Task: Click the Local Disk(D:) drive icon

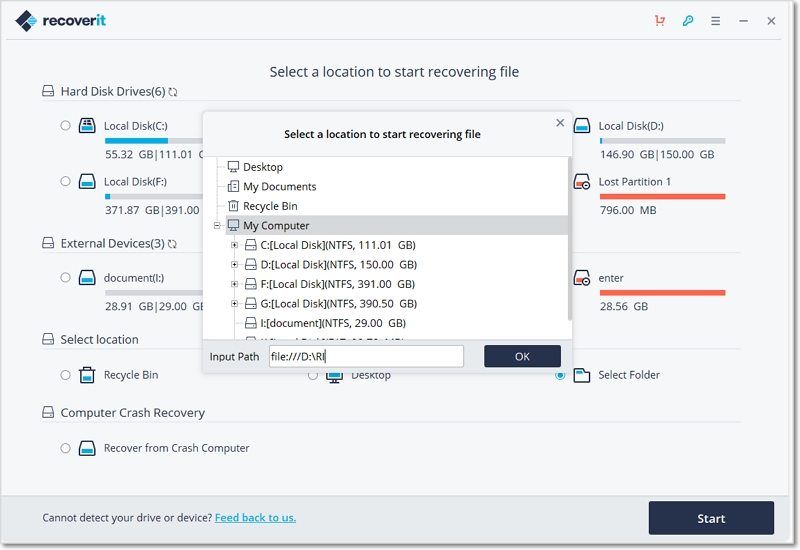Action: (x=582, y=126)
